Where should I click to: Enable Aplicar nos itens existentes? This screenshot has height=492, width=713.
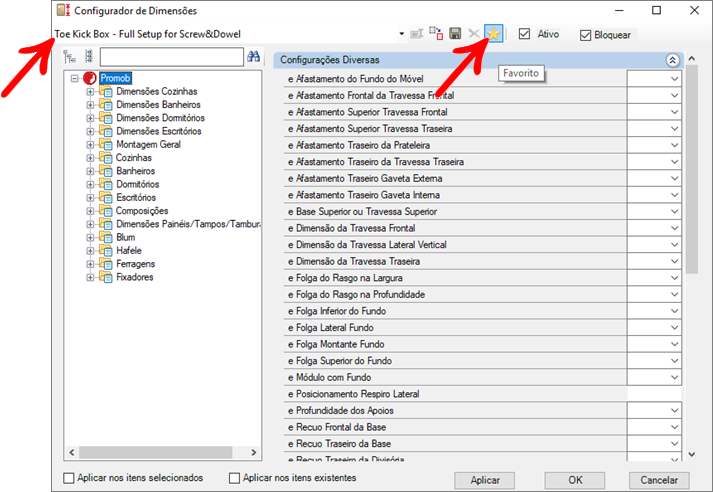pos(234,478)
